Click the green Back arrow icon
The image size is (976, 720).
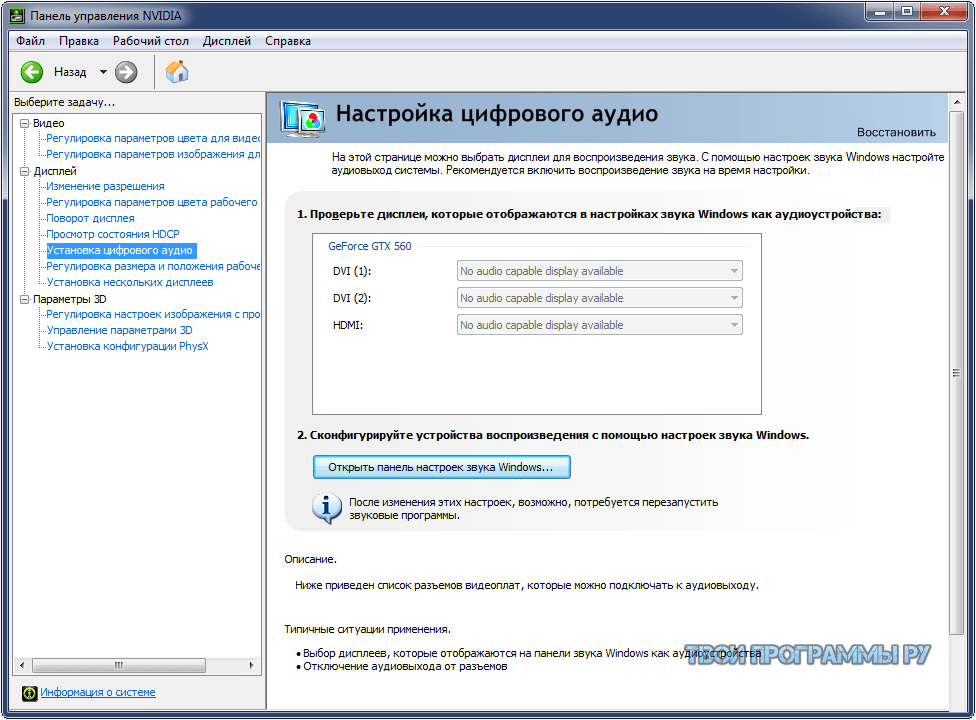coord(32,72)
